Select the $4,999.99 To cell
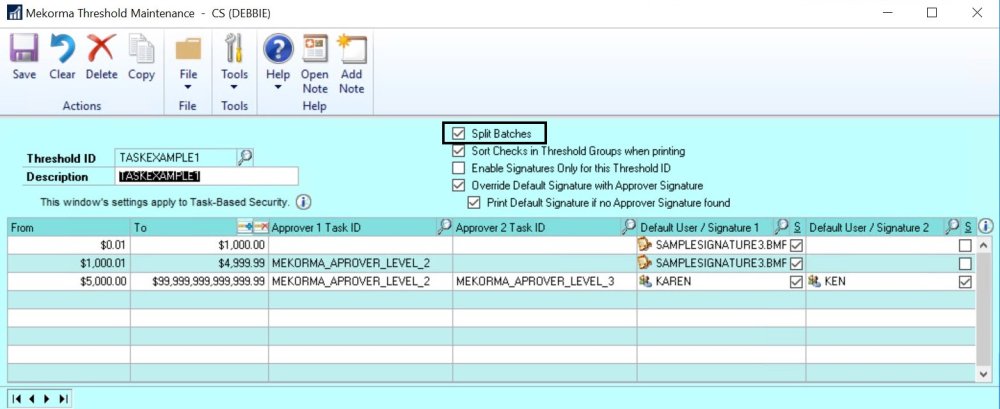 (x=199, y=263)
